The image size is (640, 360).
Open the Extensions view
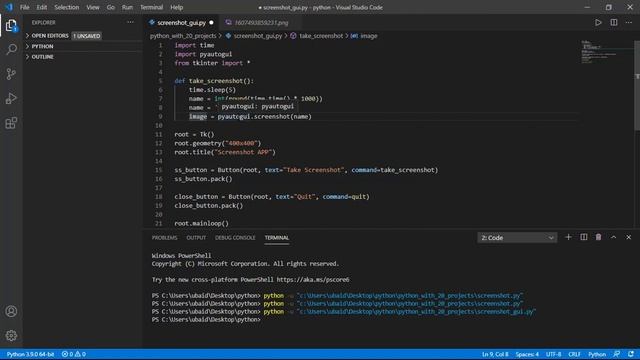coord(11,123)
